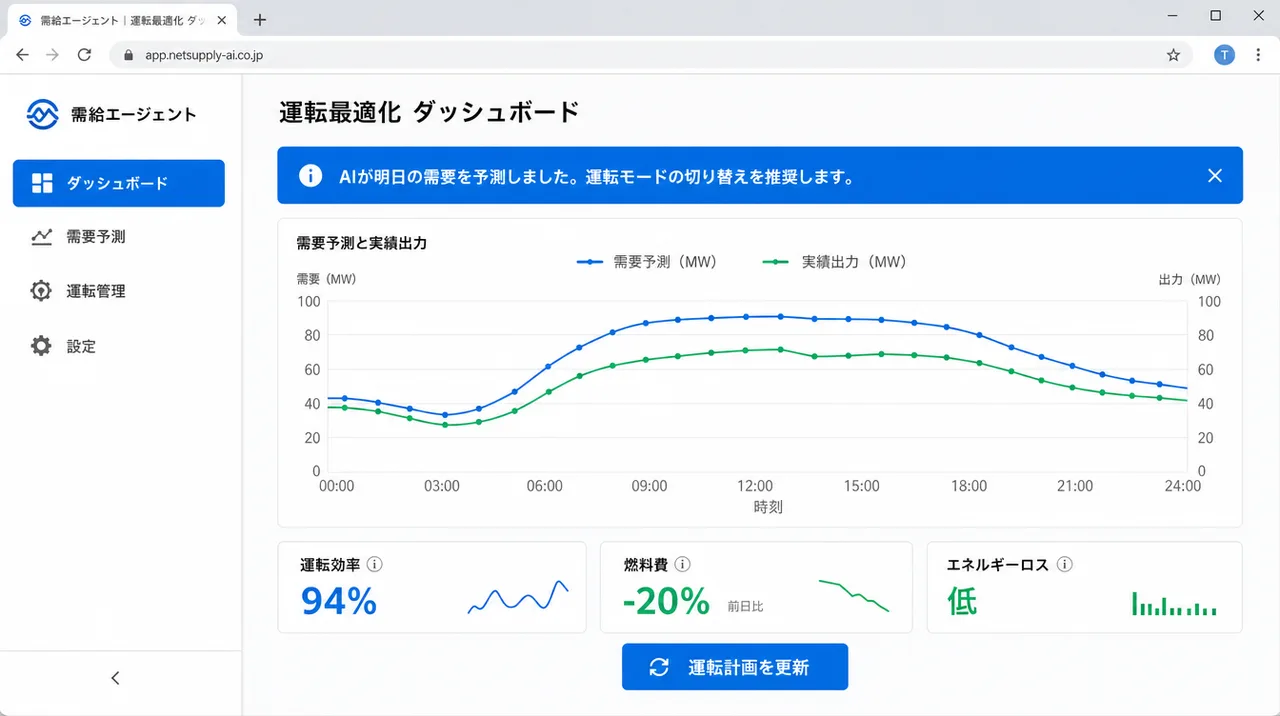Screen dimensions: 1280x716
Task: Dismiss the AI forecast notification banner
Action: point(1215,176)
